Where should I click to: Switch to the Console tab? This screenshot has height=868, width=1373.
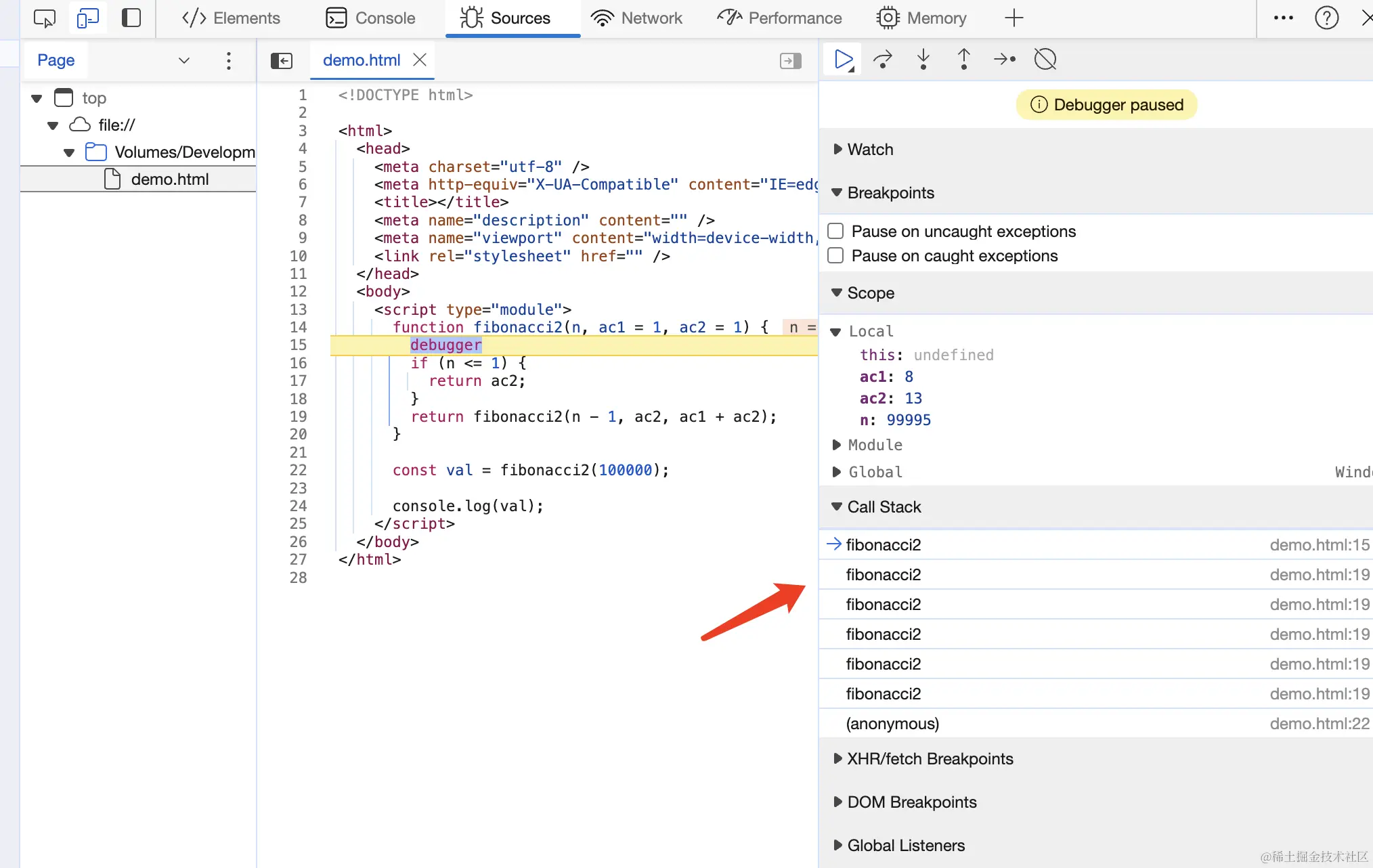[x=370, y=18]
